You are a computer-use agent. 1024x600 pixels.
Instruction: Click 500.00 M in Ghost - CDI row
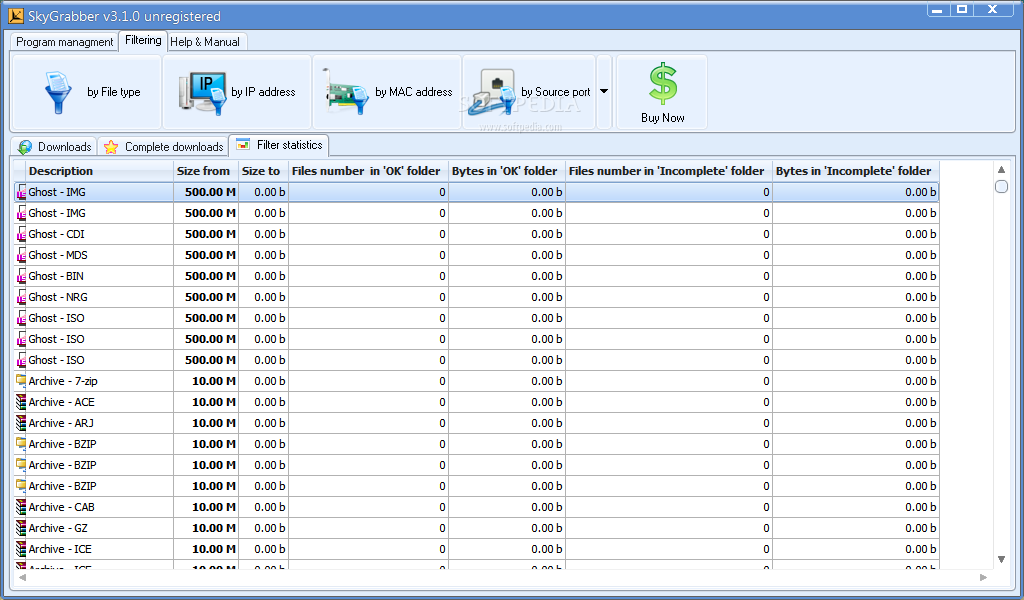click(210, 234)
